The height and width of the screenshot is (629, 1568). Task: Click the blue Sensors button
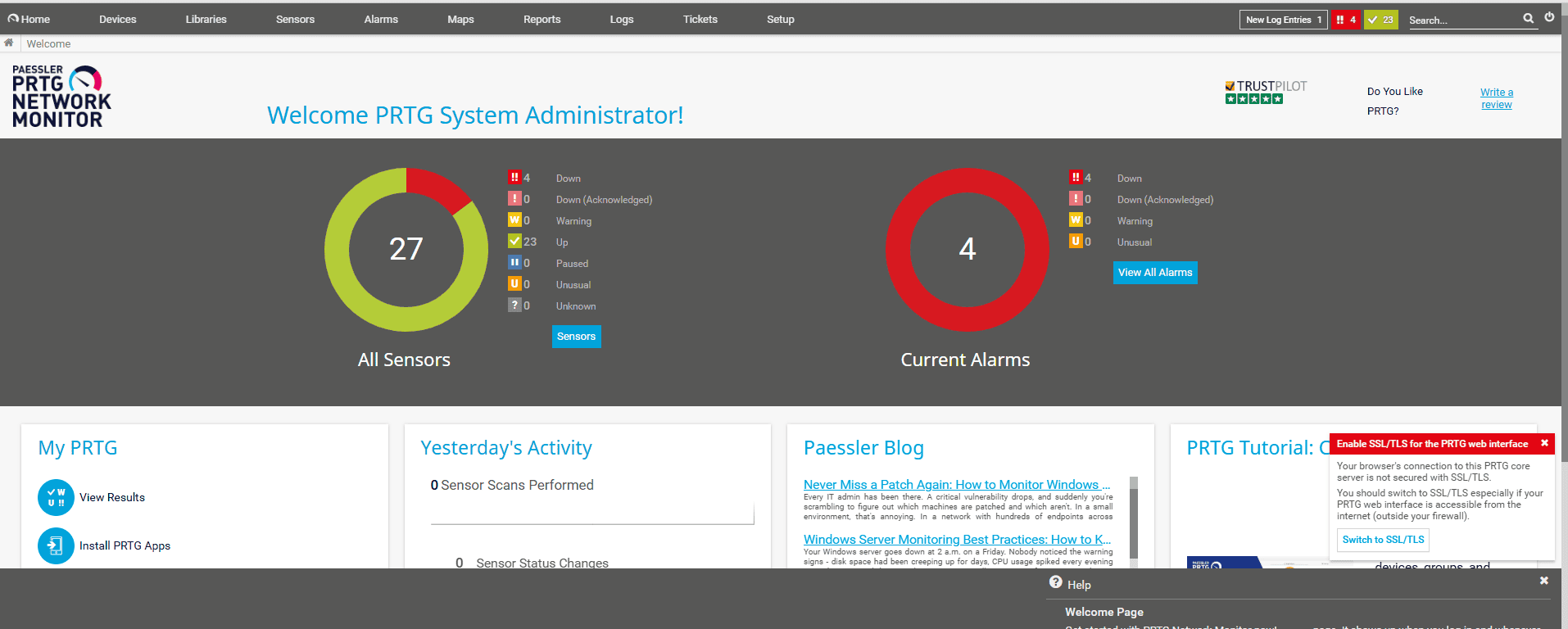coord(576,337)
